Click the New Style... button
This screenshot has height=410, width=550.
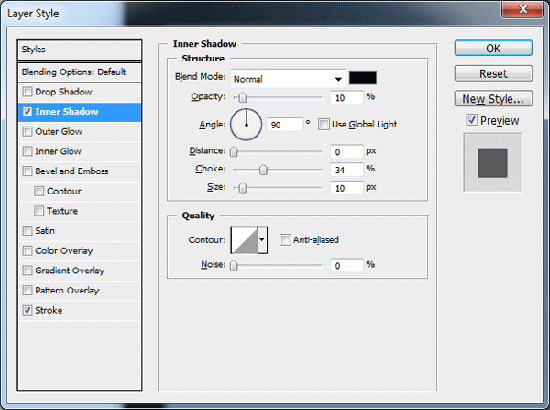coord(494,99)
